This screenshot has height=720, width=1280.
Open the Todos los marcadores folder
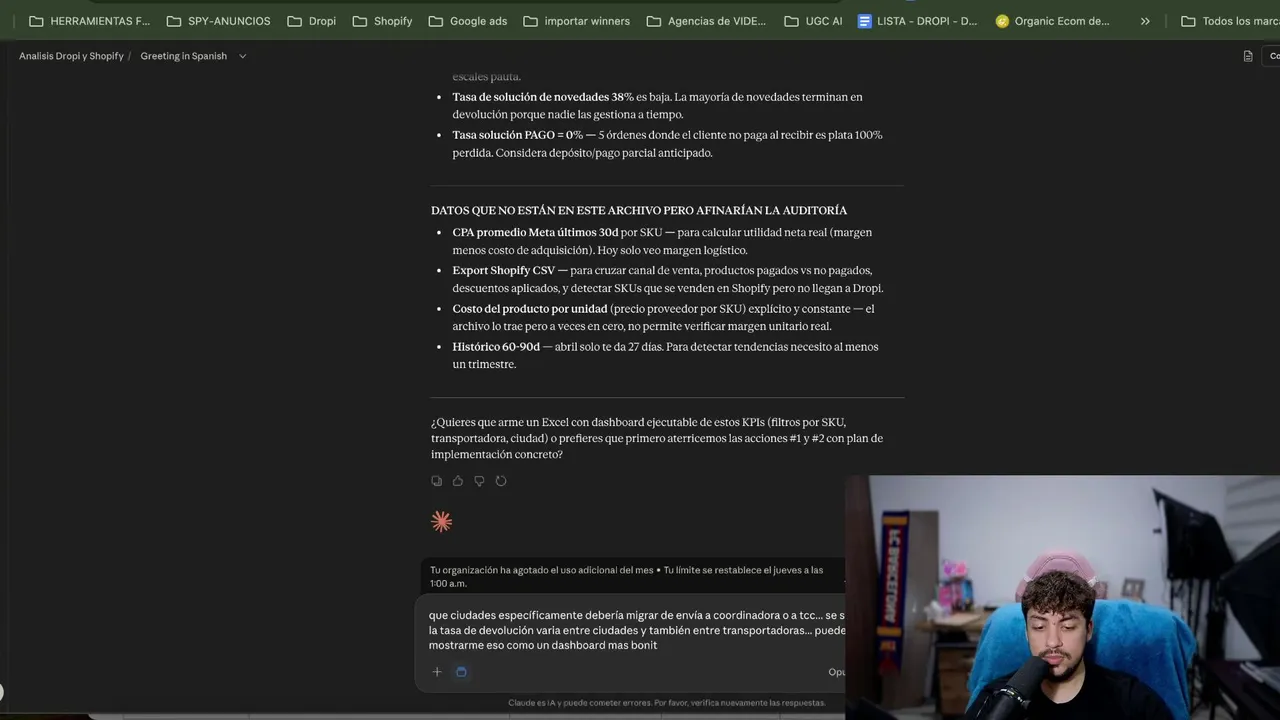tap(1230, 21)
